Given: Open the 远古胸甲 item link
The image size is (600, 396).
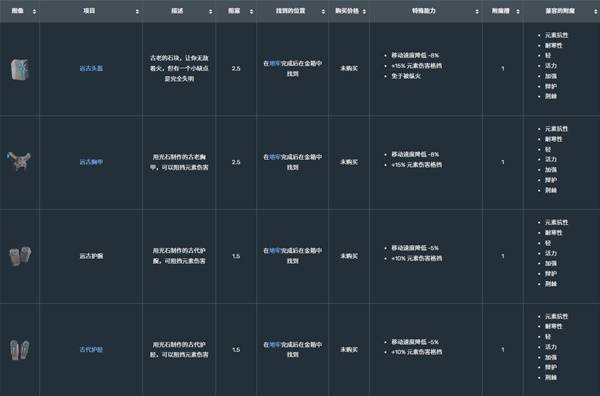Looking at the screenshot, I should tap(91, 162).
